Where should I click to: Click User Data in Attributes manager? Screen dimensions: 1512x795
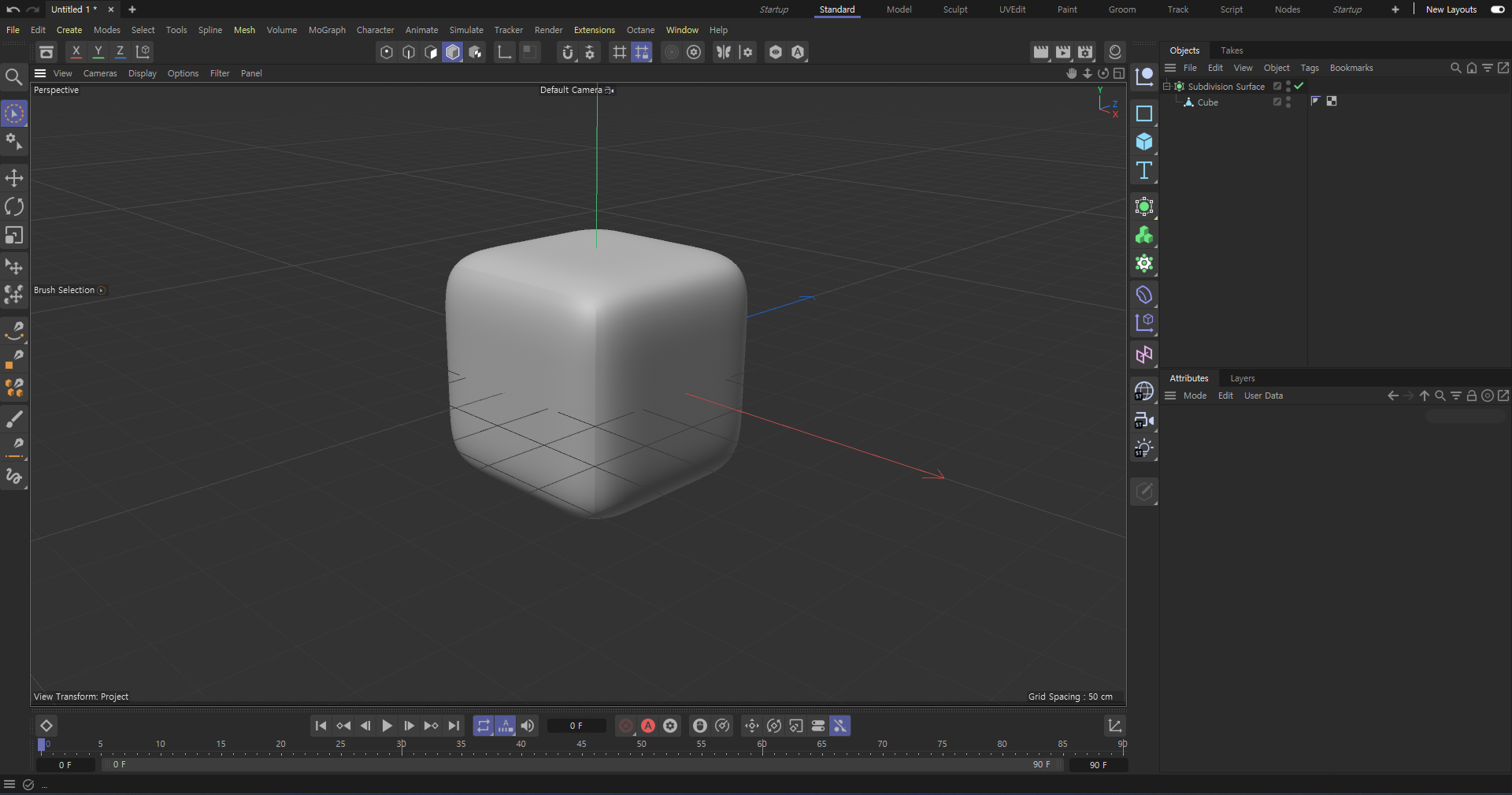tap(1263, 396)
